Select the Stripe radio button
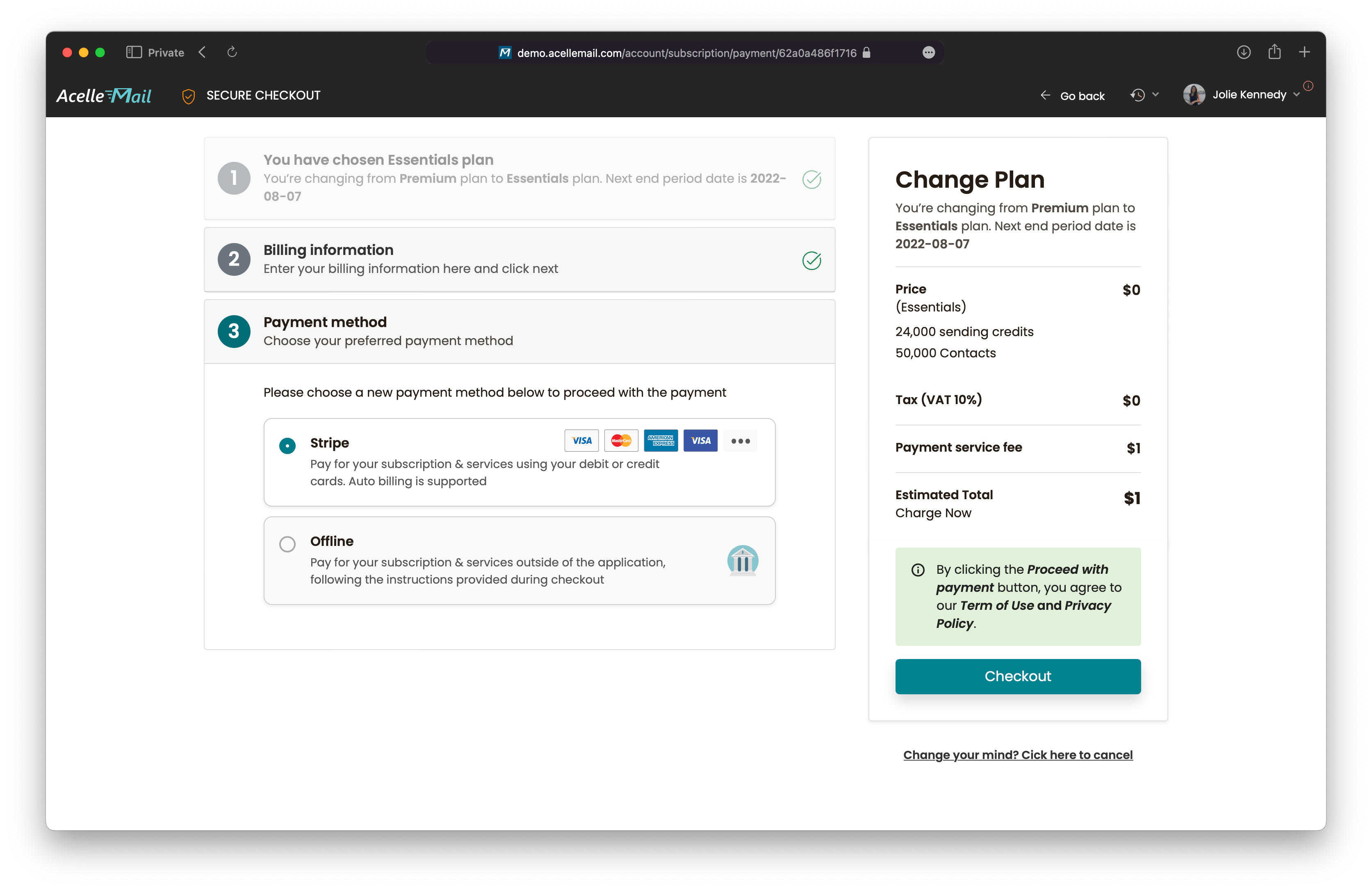 coord(287,441)
